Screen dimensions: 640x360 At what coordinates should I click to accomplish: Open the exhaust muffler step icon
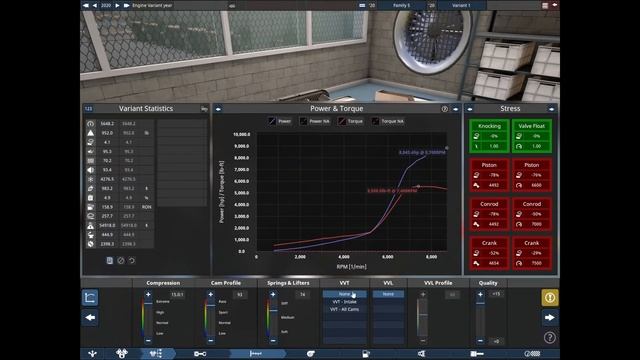(x=477, y=353)
